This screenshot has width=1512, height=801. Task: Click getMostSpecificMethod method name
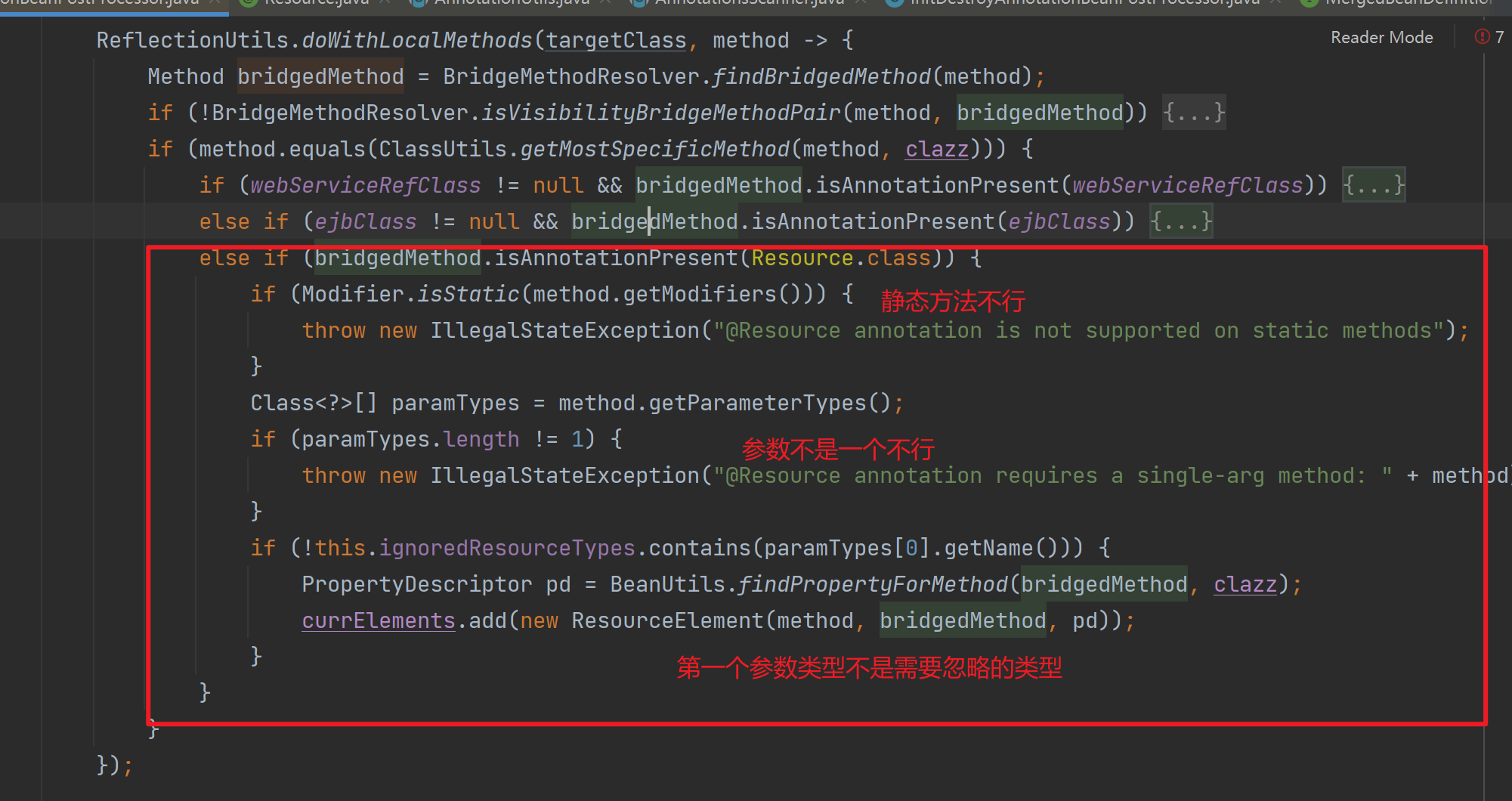tap(655, 149)
